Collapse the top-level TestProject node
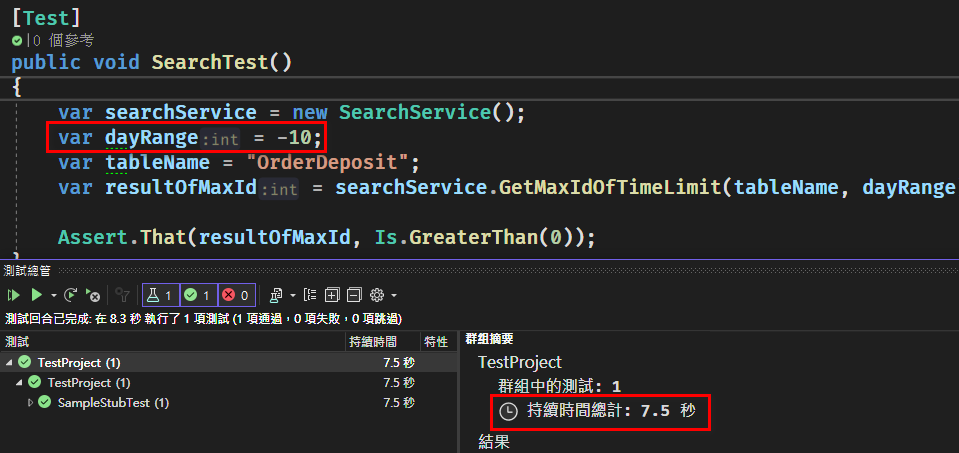This screenshot has height=453, width=959. (x=8, y=362)
